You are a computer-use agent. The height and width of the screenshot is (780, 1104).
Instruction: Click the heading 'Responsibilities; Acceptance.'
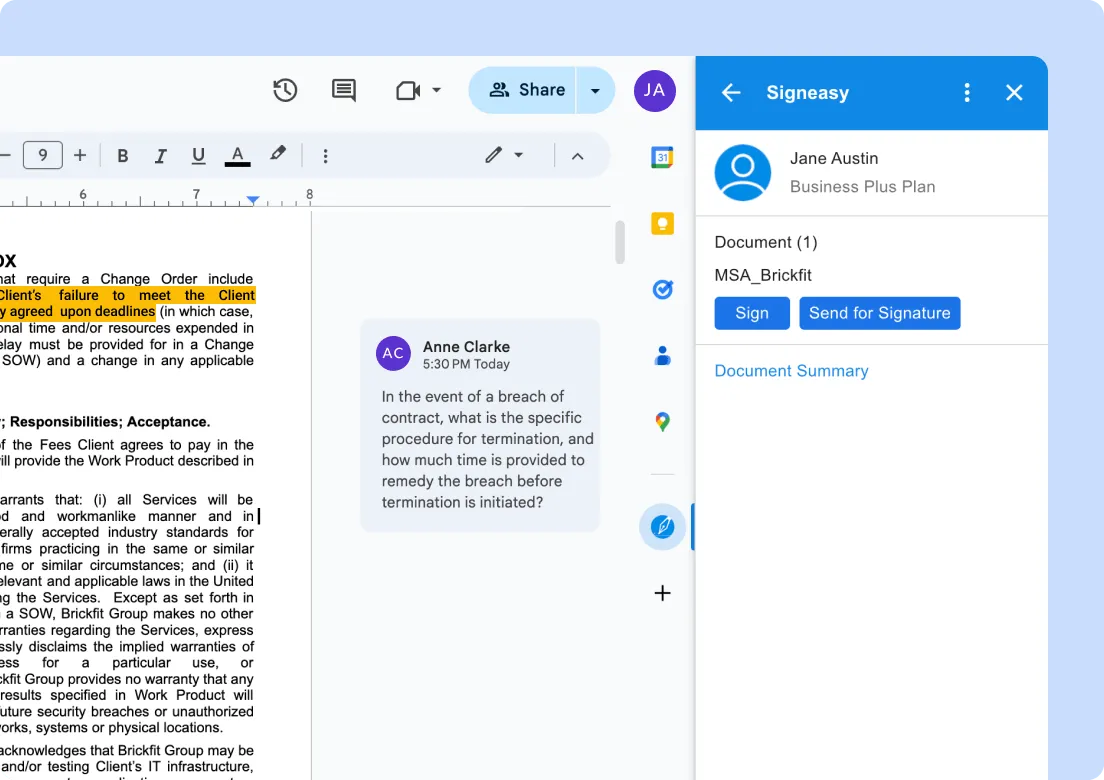pos(110,422)
